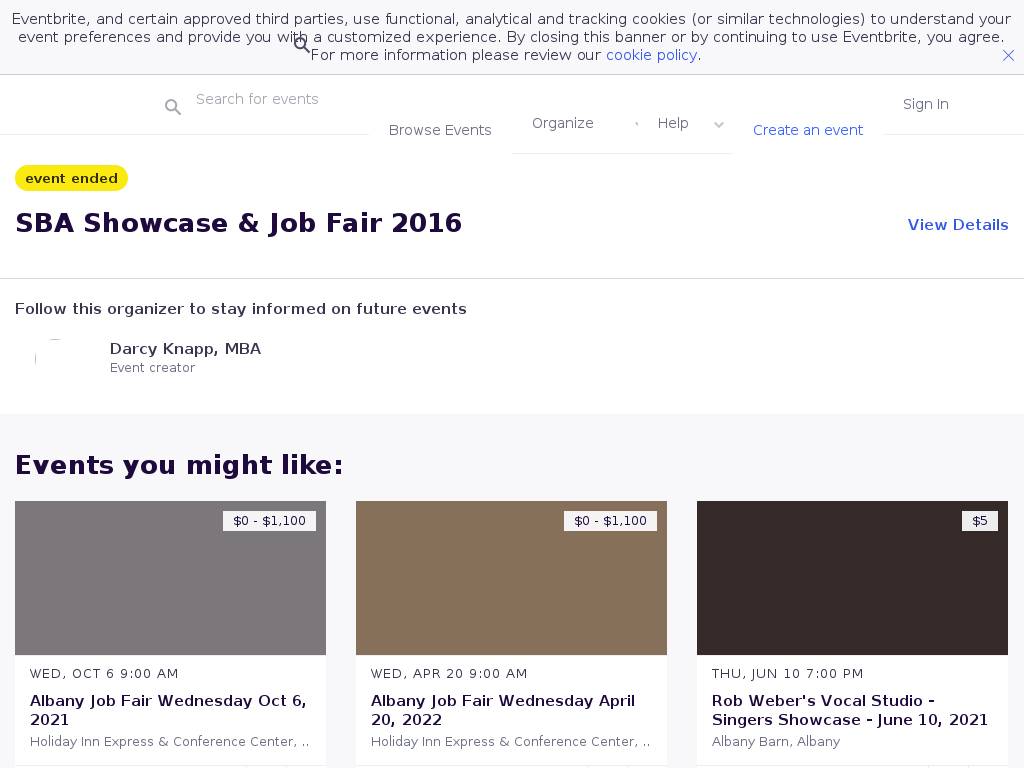Click the Albany Job Fair Wednesday Oct 6, 2021 title
Image resolution: width=1024 pixels, height=768 pixels.
tap(168, 710)
